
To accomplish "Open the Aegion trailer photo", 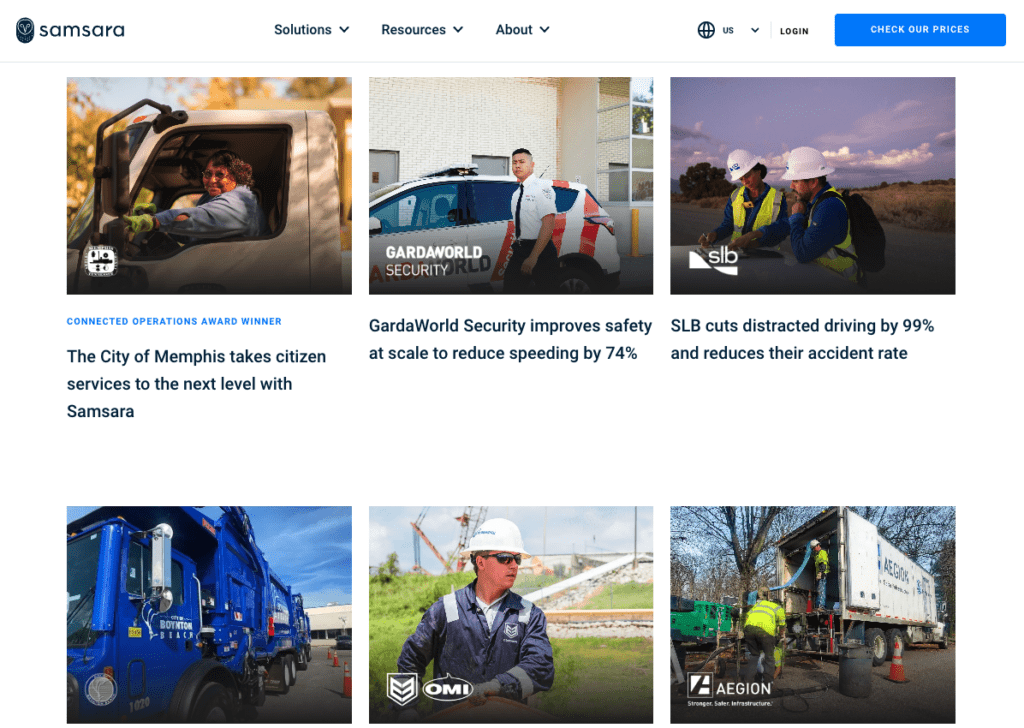I will 812,614.
